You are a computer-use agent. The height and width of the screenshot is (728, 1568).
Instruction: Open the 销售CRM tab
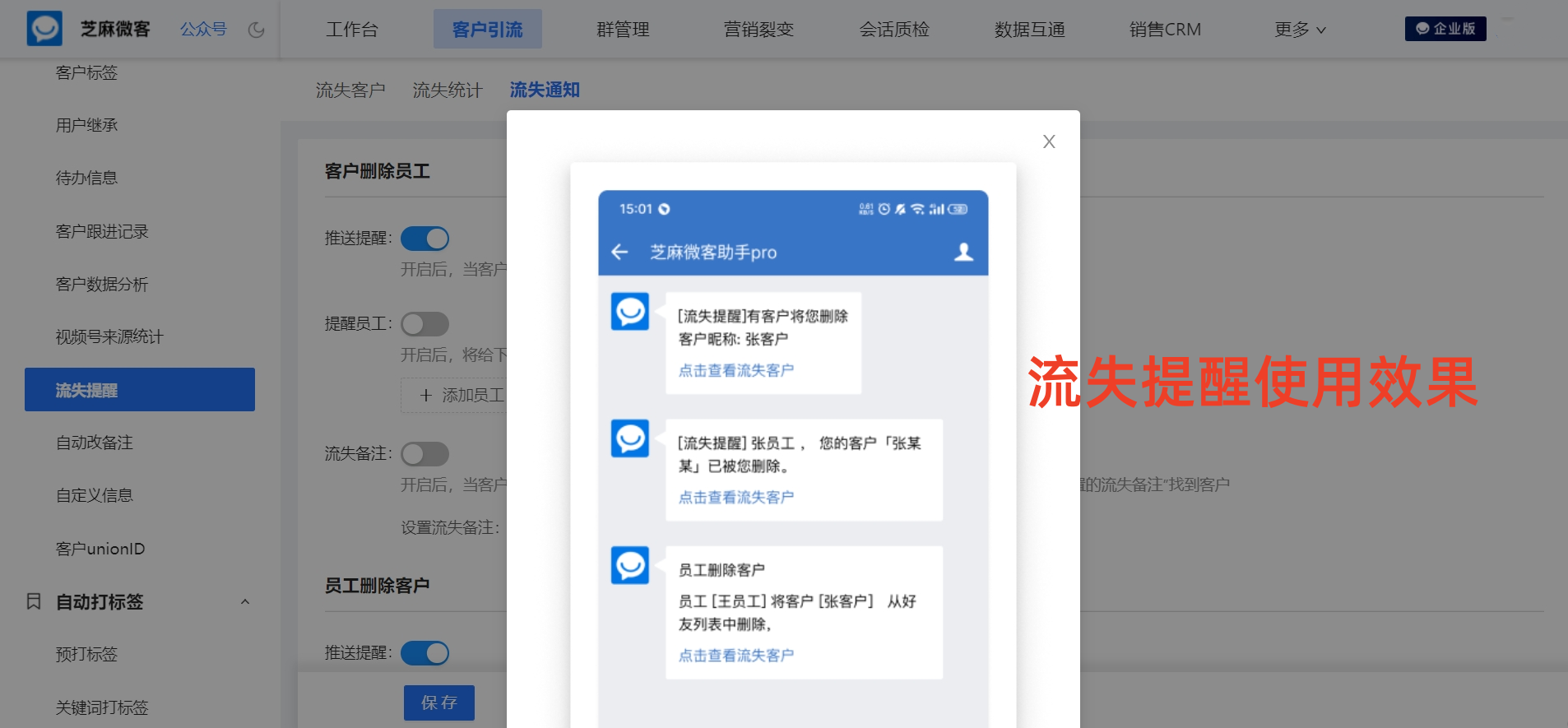[x=1165, y=30]
